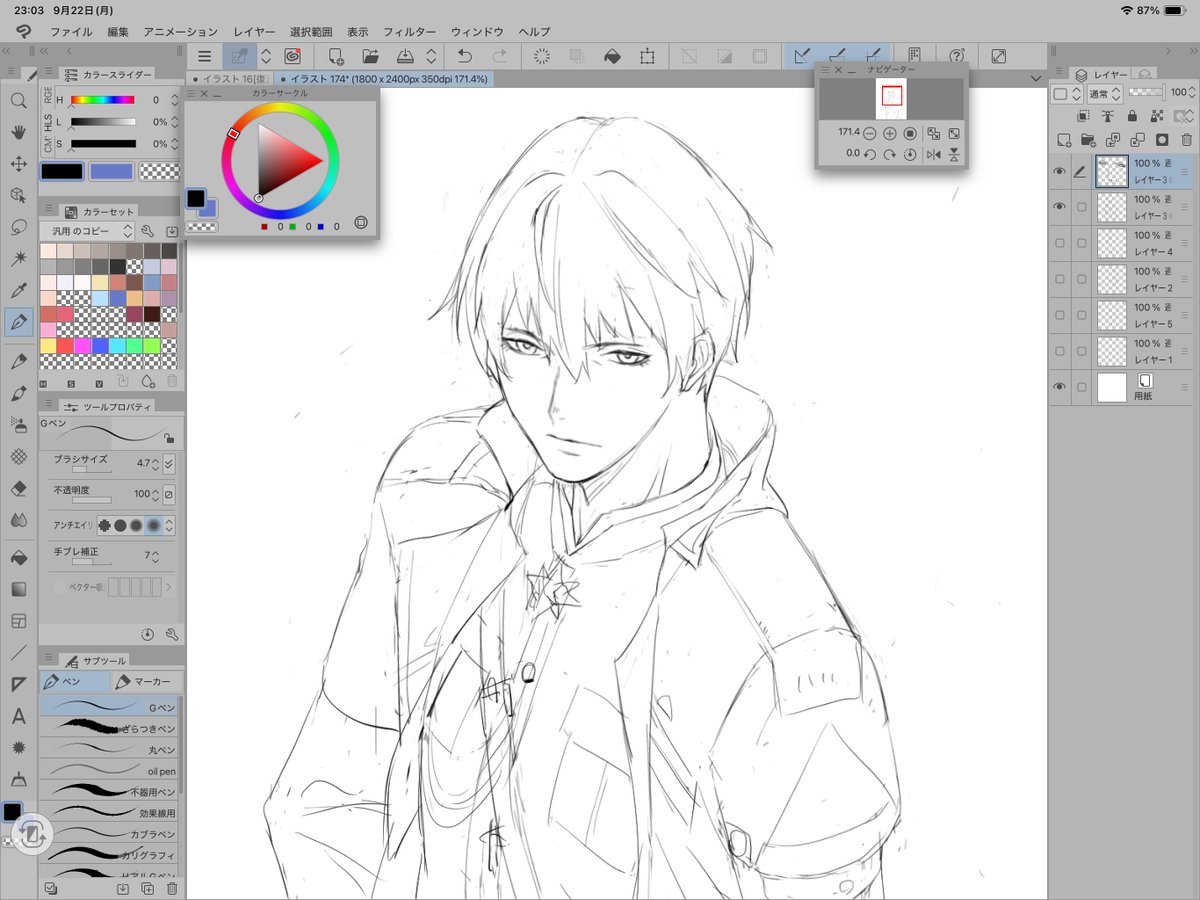Select the Lasso selection tool
Image resolution: width=1200 pixels, height=900 pixels.
tap(18, 227)
